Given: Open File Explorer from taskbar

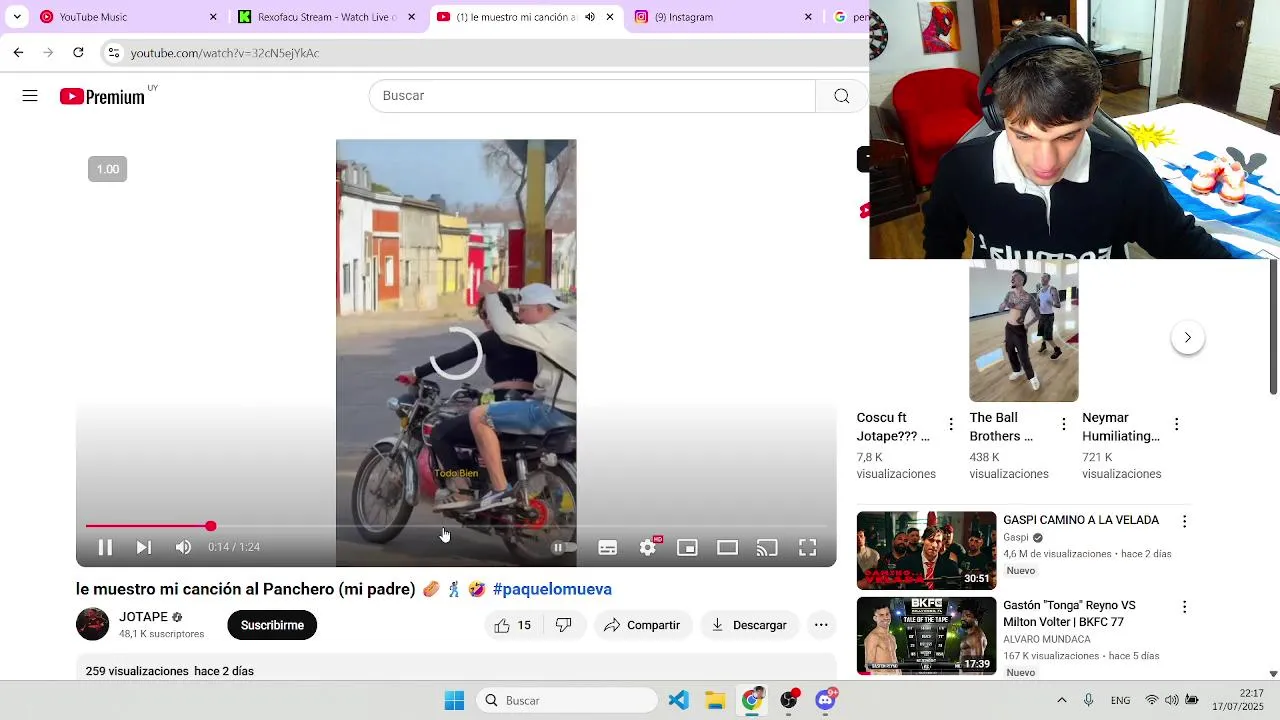Looking at the screenshot, I should click(715, 701).
